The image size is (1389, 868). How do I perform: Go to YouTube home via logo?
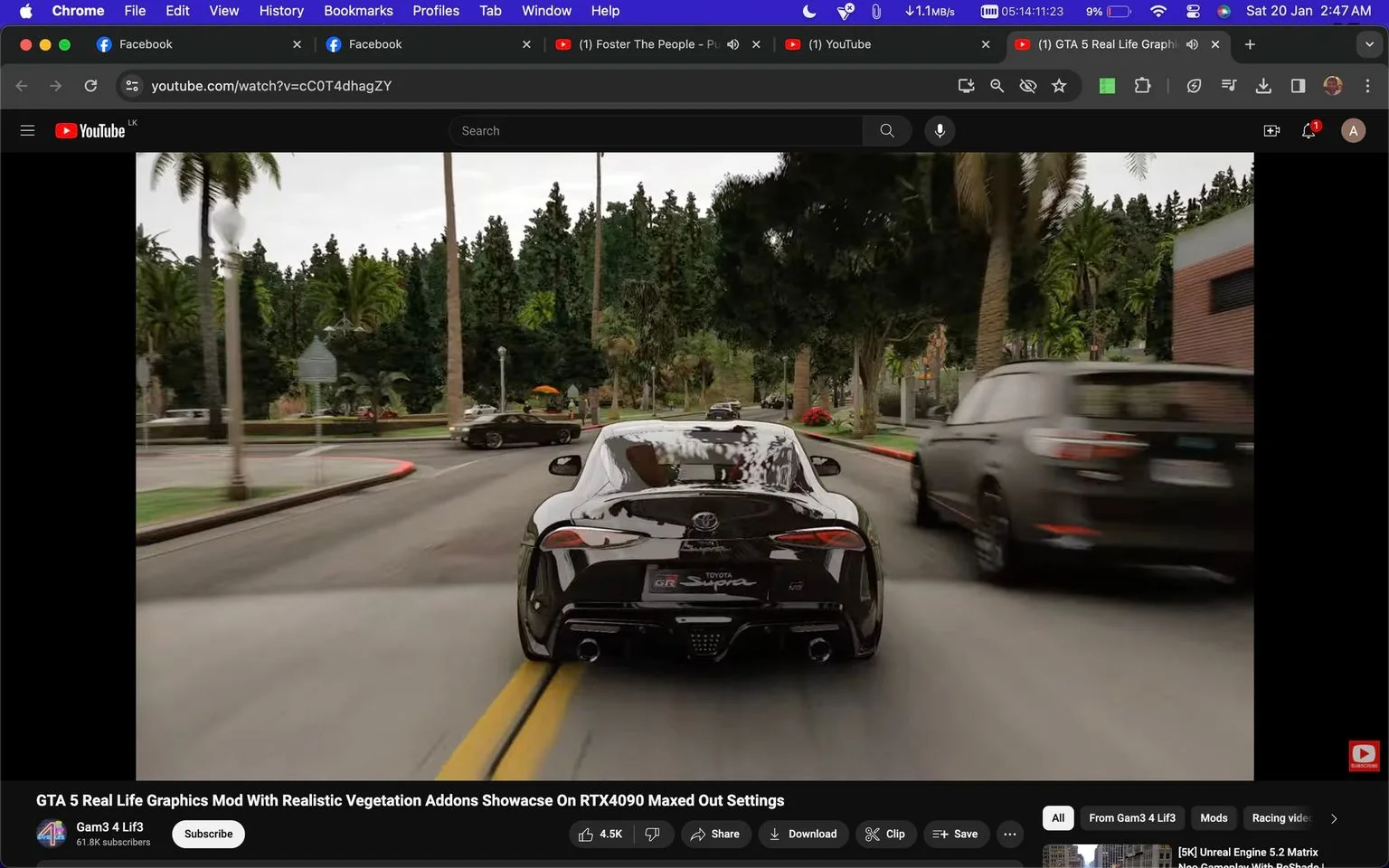point(90,131)
